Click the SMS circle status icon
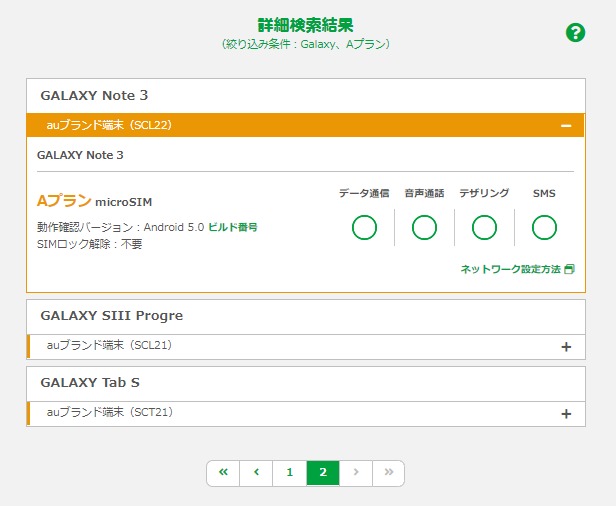The width and height of the screenshot is (616, 506). (x=544, y=228)
